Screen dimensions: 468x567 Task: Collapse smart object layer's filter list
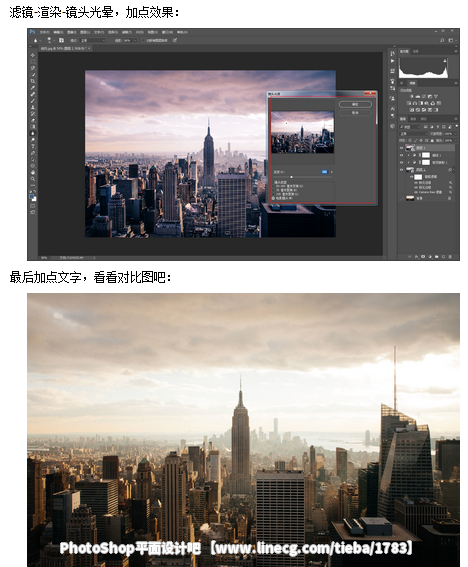pos(454,170)
